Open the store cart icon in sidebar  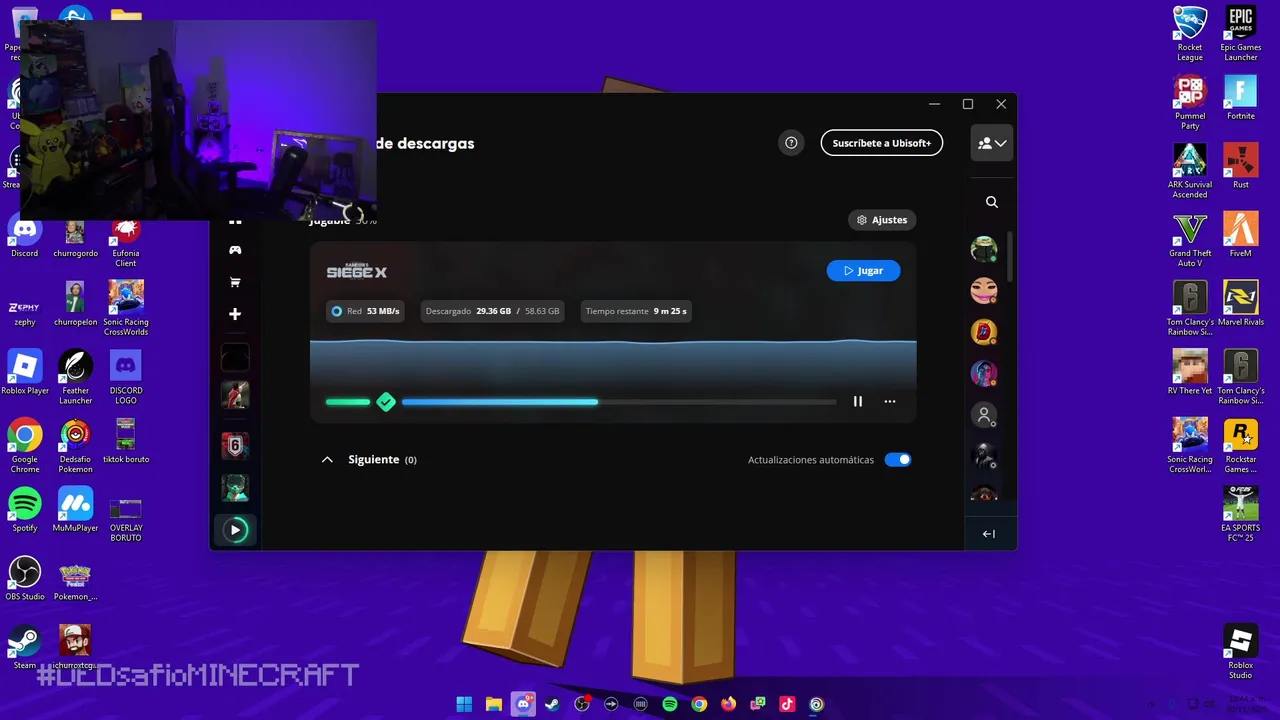click(x=235, y=282)
